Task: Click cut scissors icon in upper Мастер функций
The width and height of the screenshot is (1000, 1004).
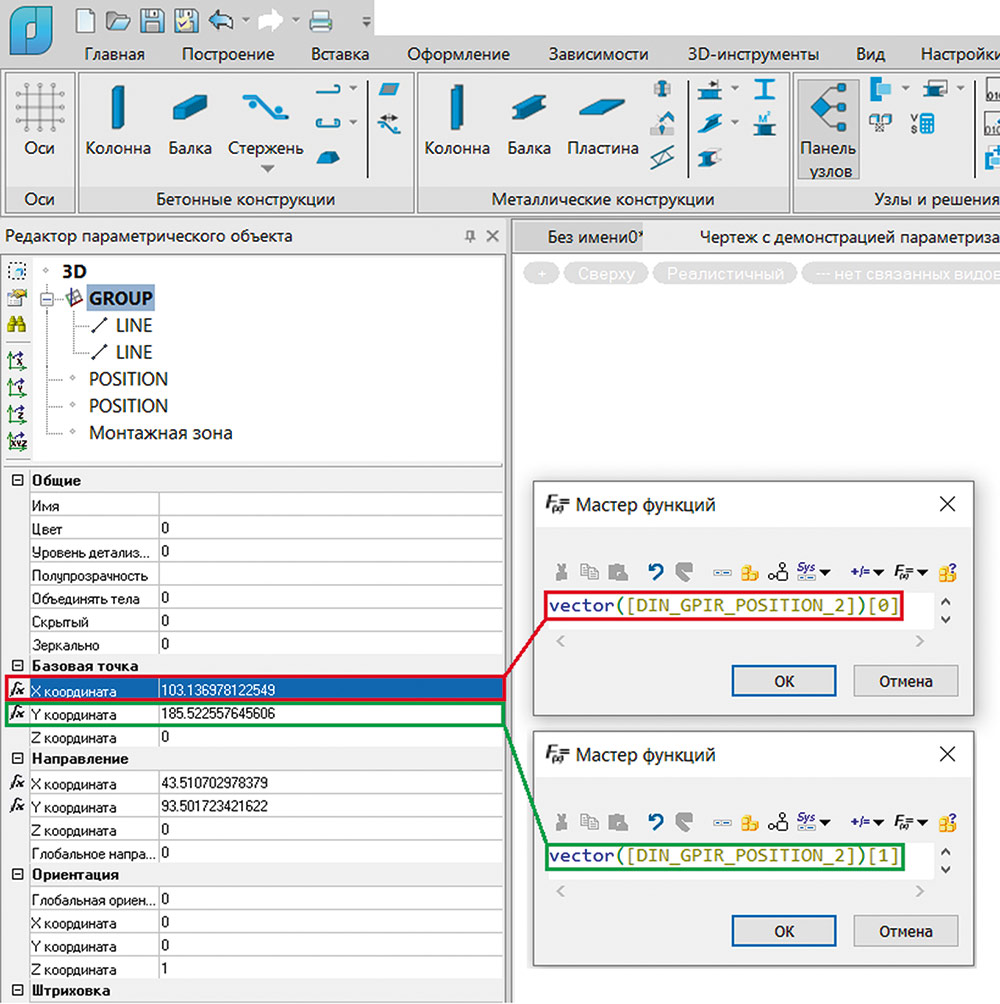Action: (561, 571)
